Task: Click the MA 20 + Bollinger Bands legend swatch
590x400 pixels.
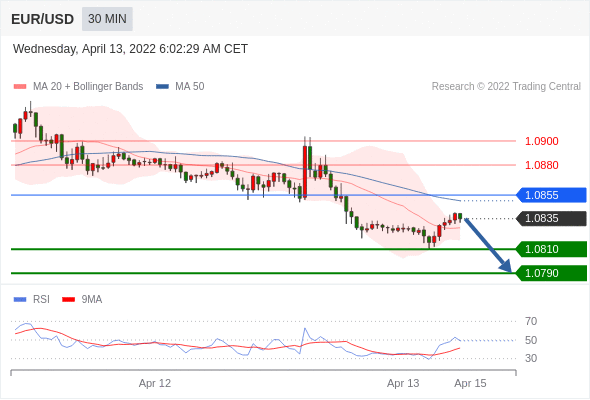Action: [x=20, y=87]
